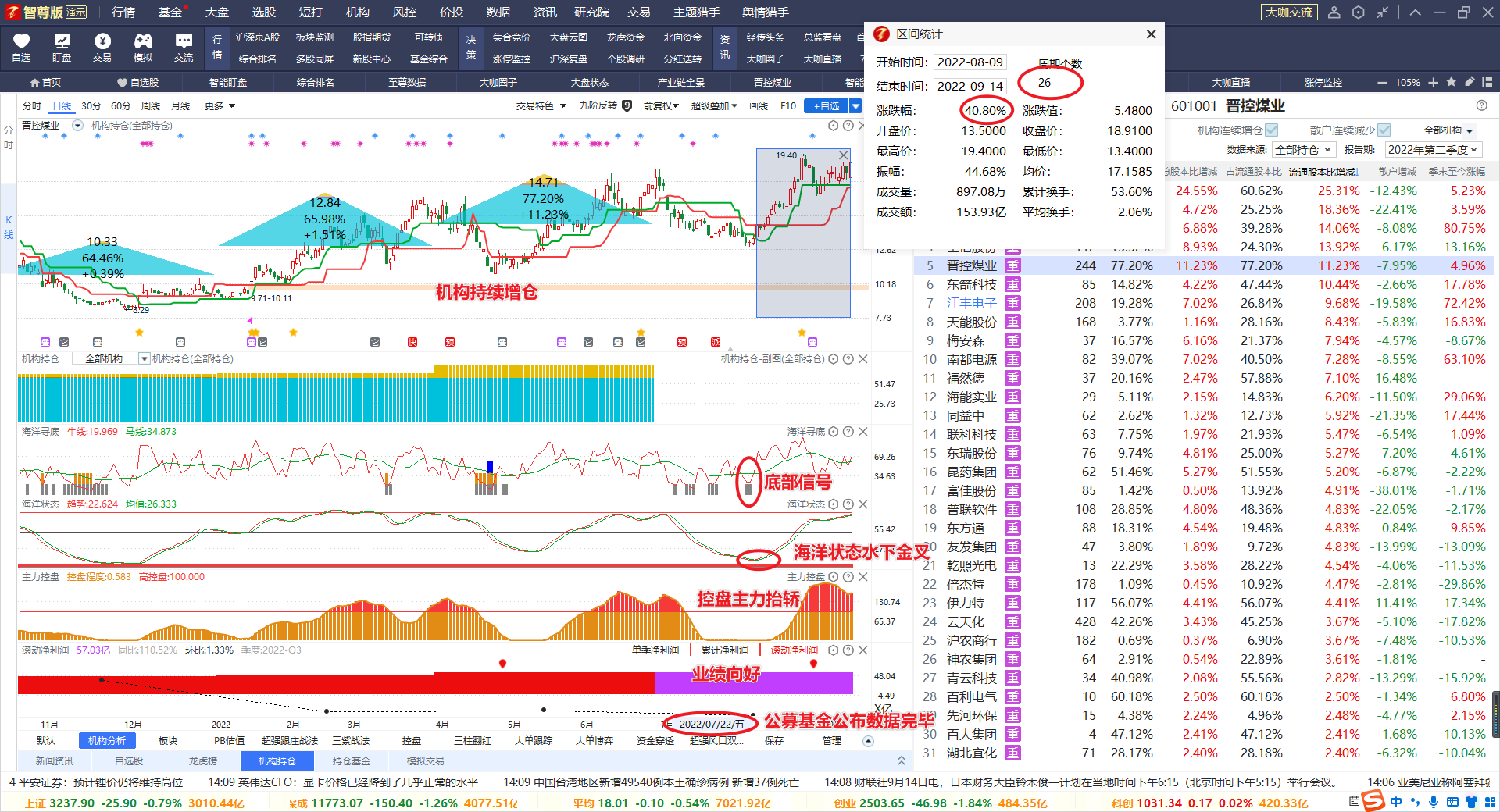Open the 选股 menu

(264, 12)
